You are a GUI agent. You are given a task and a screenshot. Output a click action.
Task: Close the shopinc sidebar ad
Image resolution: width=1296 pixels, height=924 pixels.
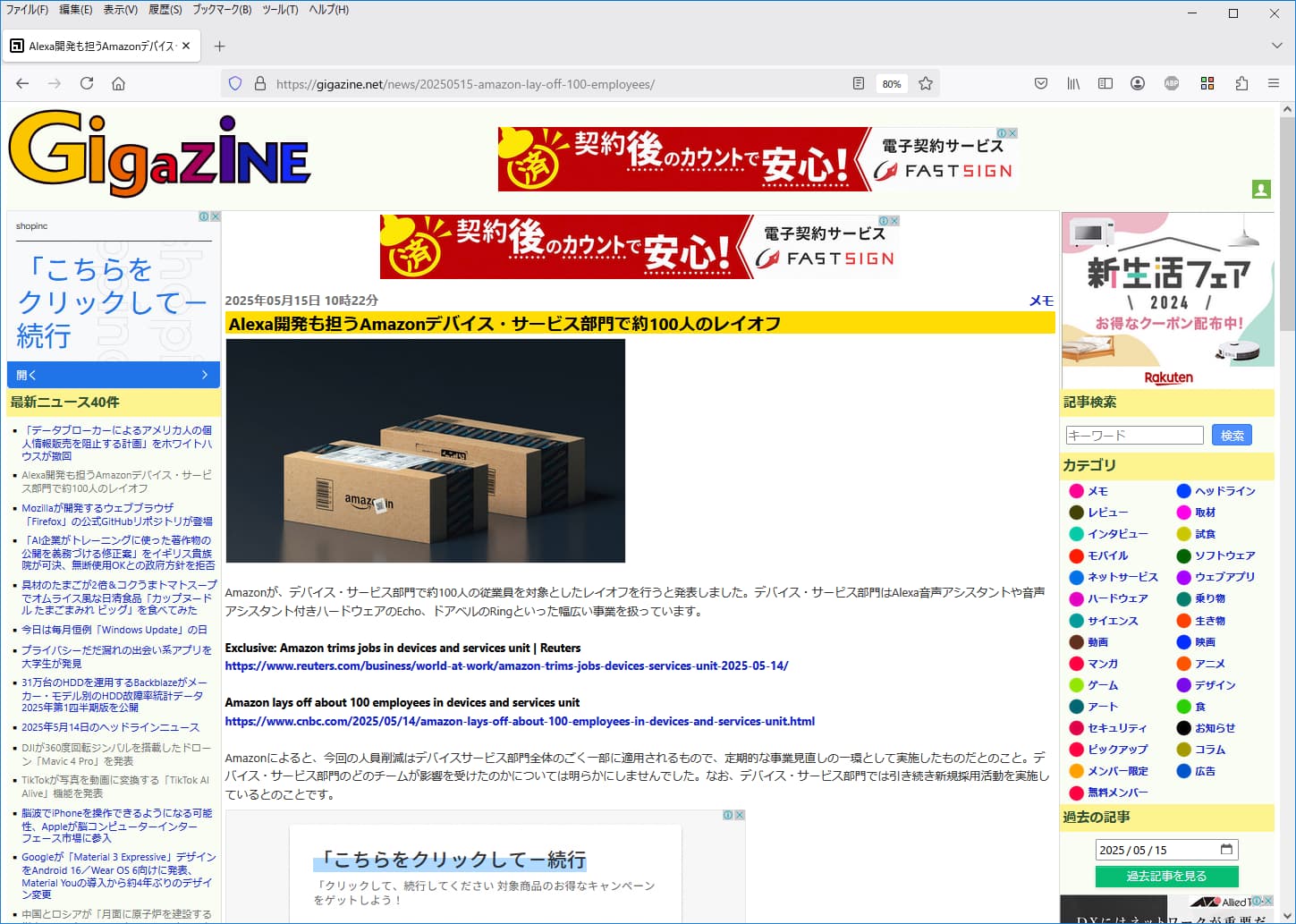pos(215,216)
